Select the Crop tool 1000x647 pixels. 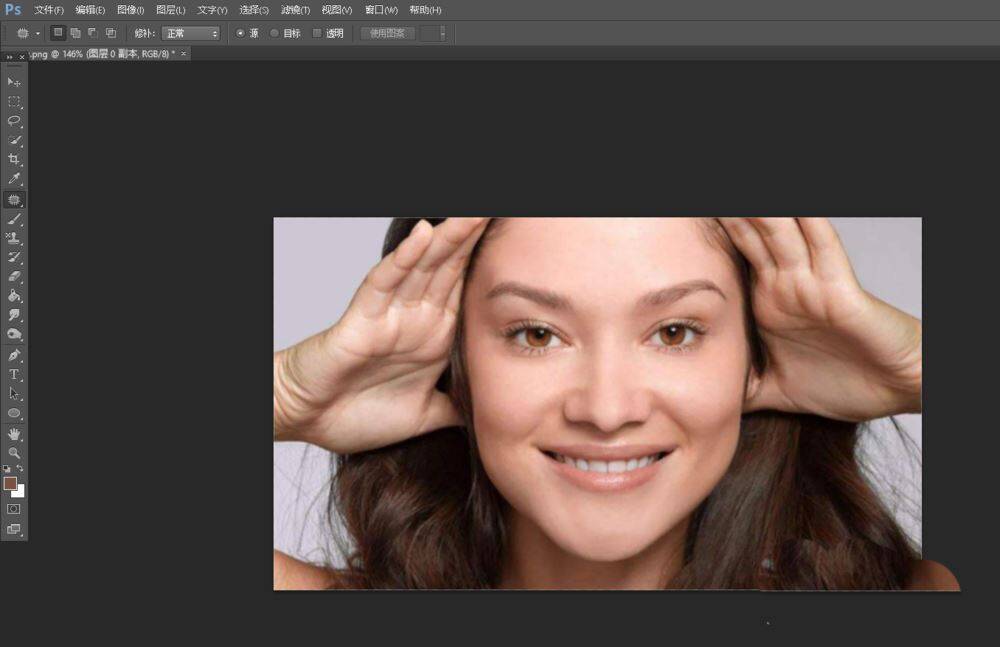point(14,159)
